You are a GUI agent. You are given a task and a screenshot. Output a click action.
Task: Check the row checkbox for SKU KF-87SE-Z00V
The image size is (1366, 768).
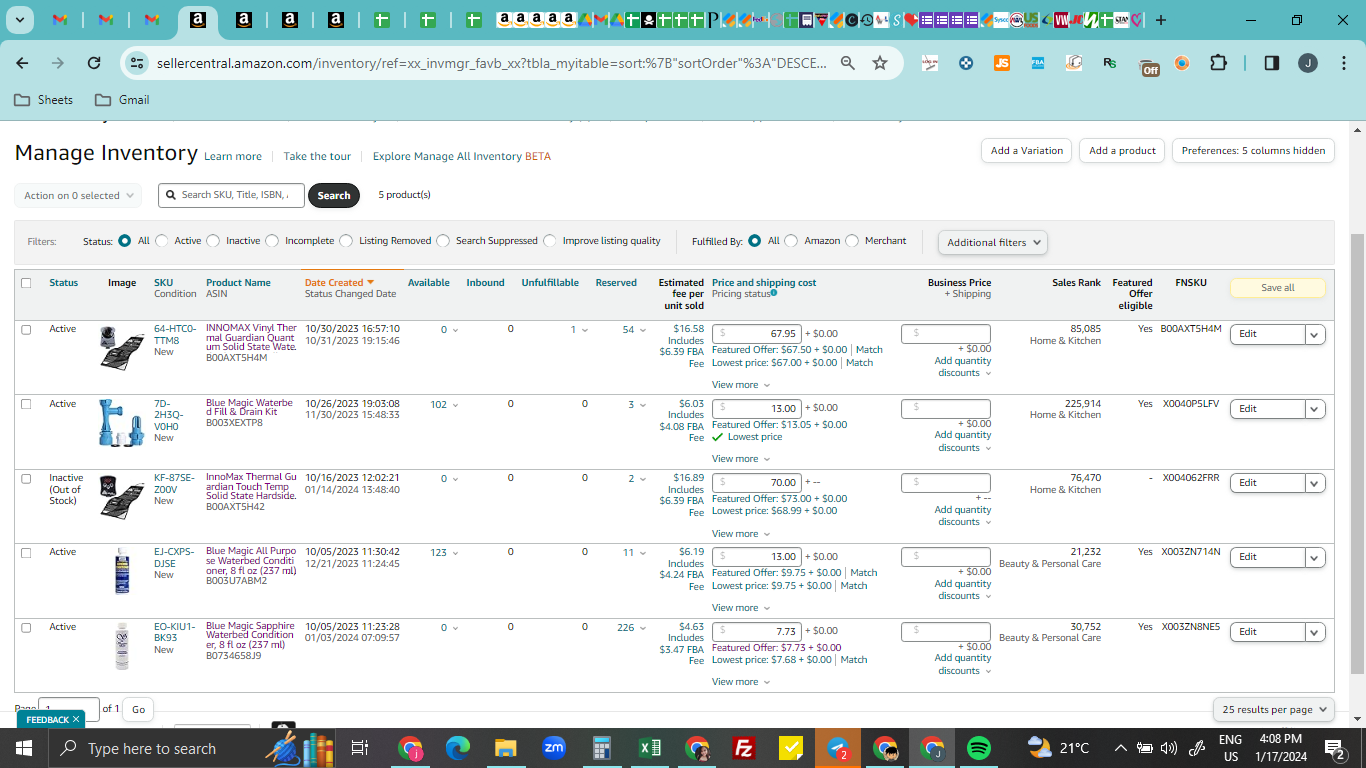click(x=26, y=478)
